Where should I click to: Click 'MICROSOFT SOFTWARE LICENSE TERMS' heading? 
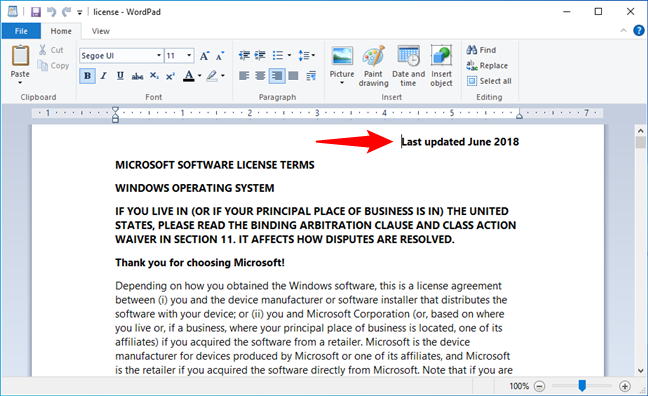click(214, 165)
